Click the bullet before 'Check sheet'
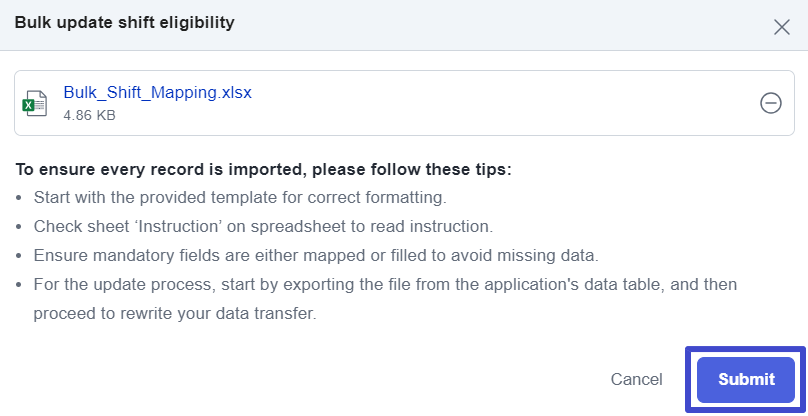The width and height of the screenshot is (808, 416). click(x=19, y=227)
